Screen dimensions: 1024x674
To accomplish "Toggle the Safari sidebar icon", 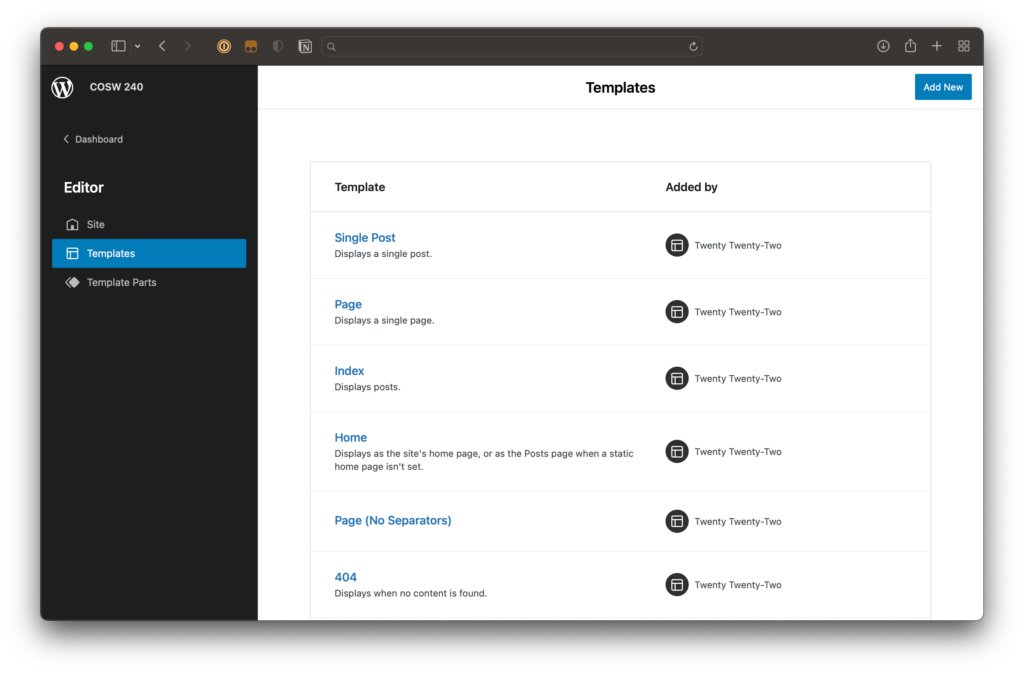I will pos(118,46).
